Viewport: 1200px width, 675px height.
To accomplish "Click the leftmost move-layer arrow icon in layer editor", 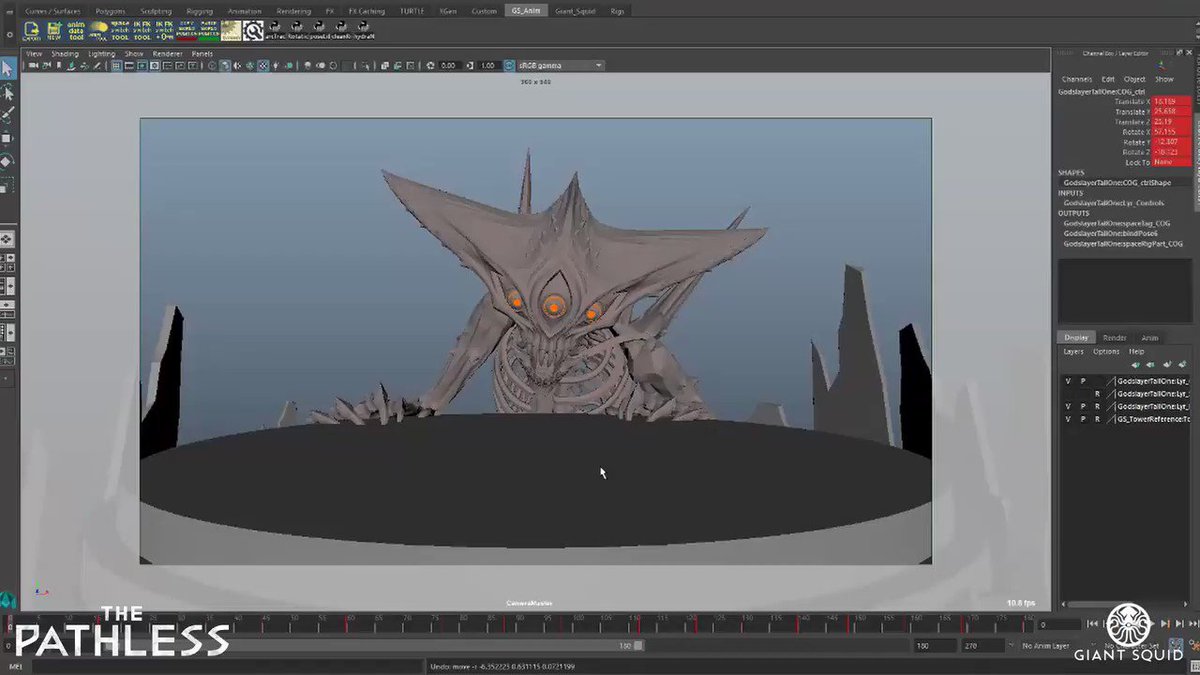I will click(1135, 365).
